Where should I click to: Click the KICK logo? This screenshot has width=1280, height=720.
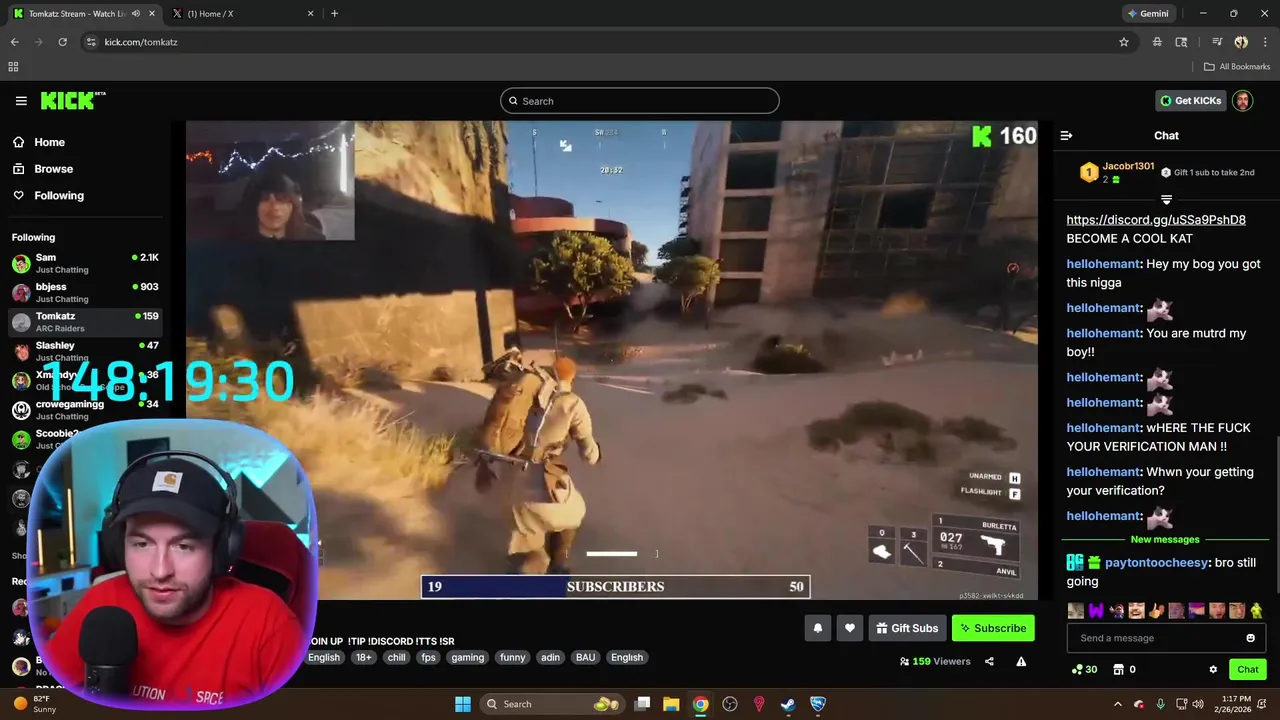pos(72,101)
